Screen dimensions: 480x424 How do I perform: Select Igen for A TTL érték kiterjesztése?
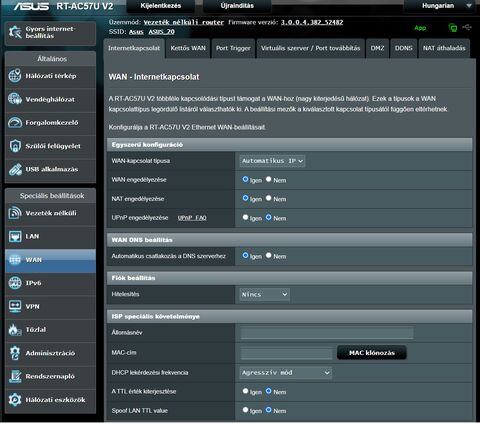tap(246, 391)
